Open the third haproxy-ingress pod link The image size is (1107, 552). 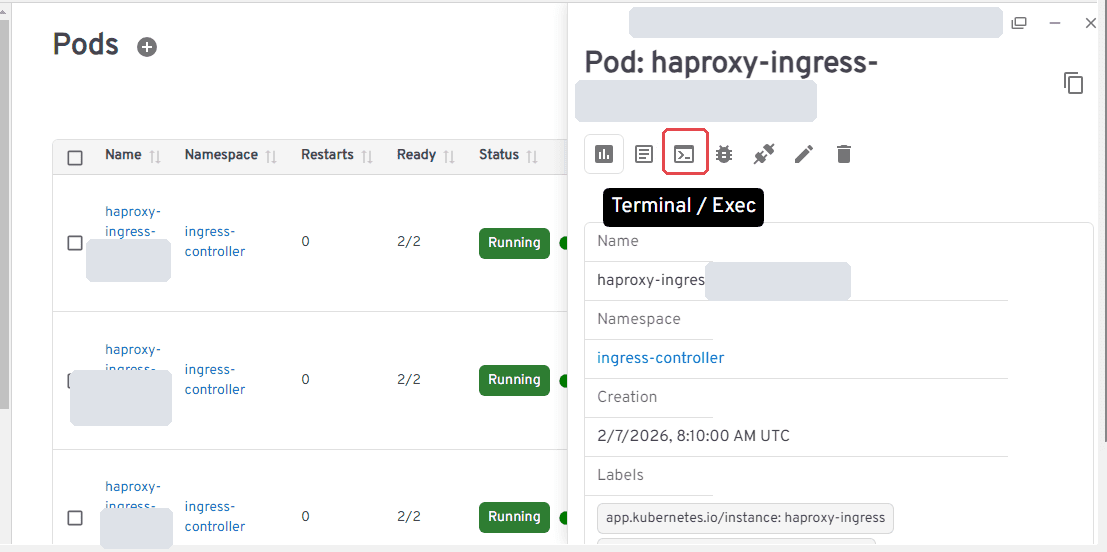point(133,496)
